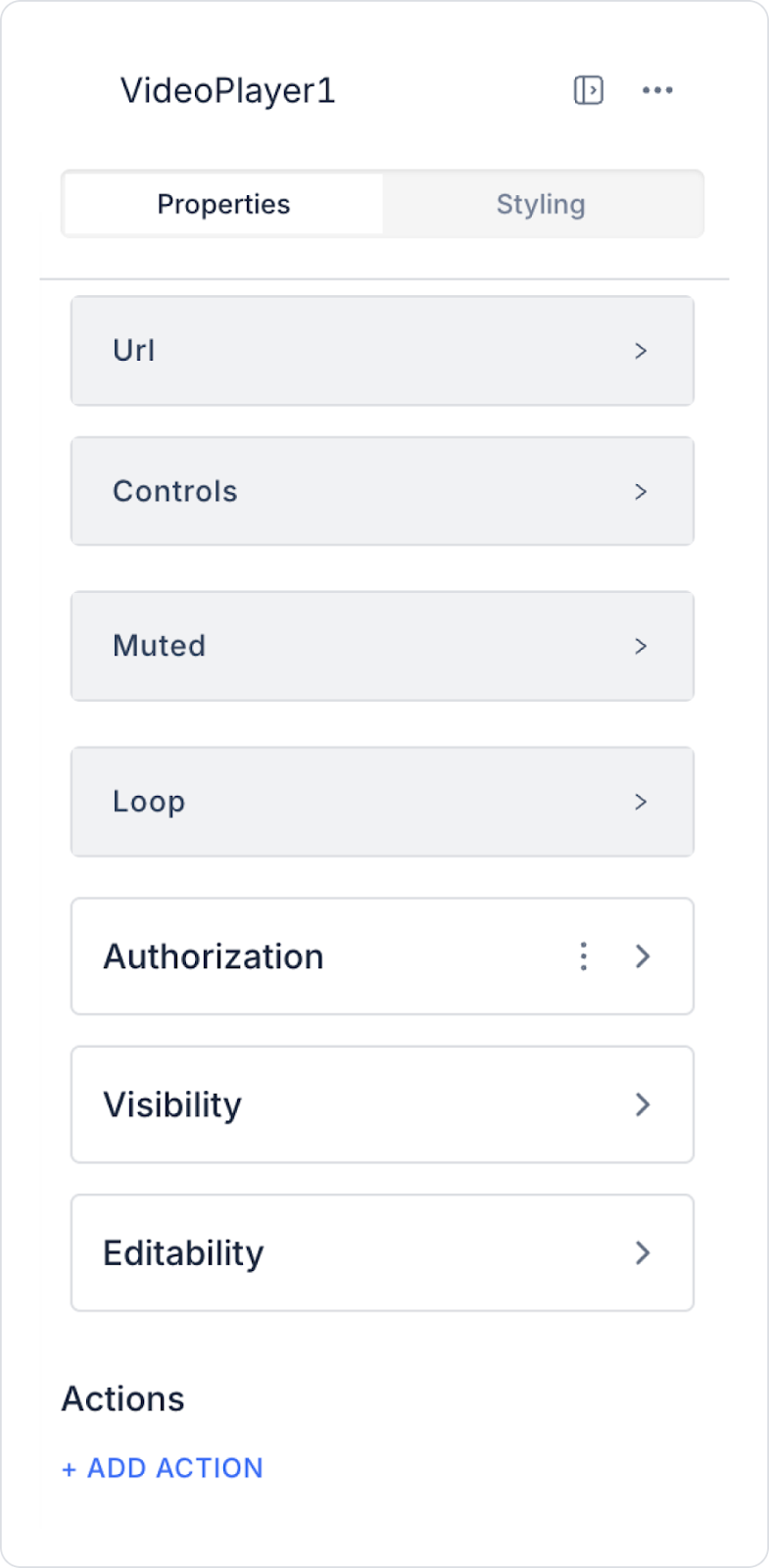Click the Editability row chevron icon

(643, 1252)
